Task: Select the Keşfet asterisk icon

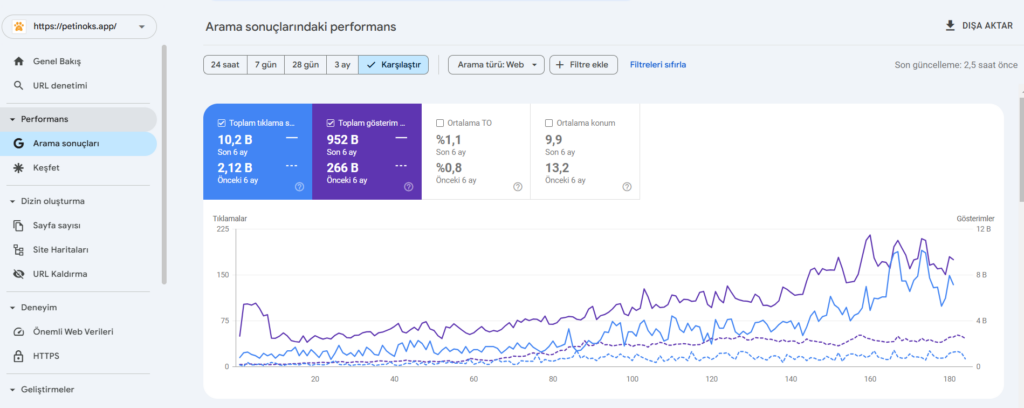Action: (x=19, y=168)
